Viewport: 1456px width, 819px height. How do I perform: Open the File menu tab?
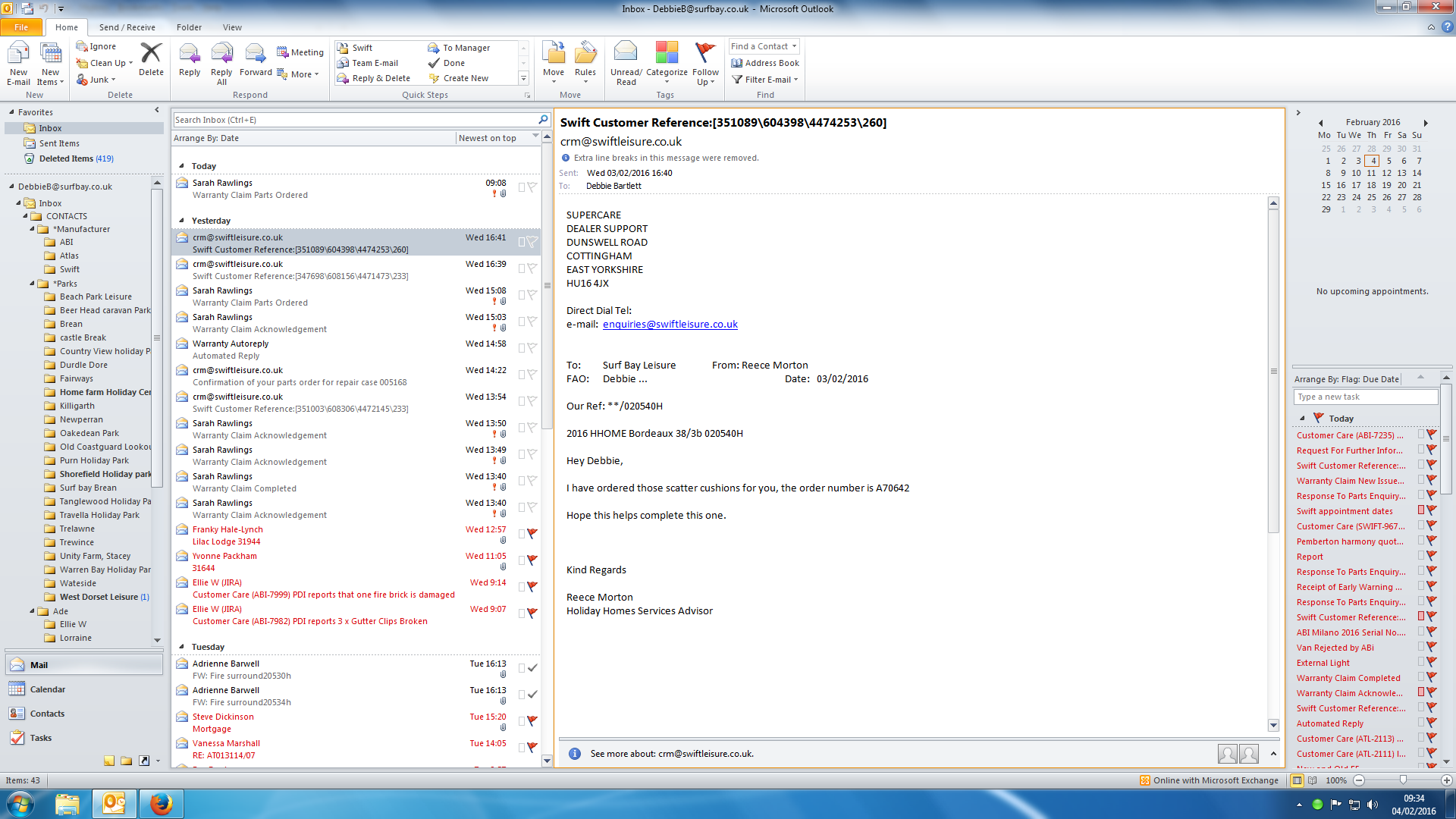coord(21,27)
